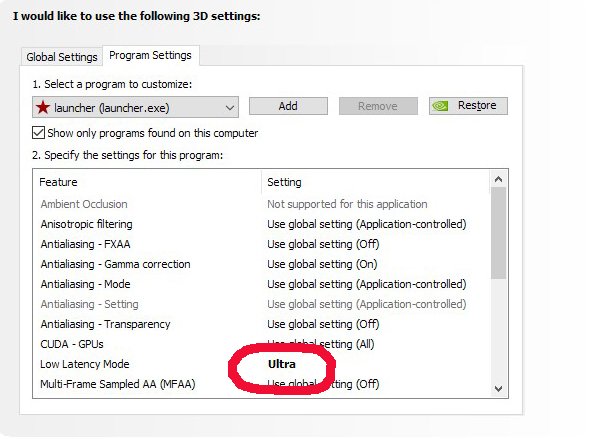The image size is (603, 439).
Task: Click the scrollbar down arrow
Action: click(498, 389)
